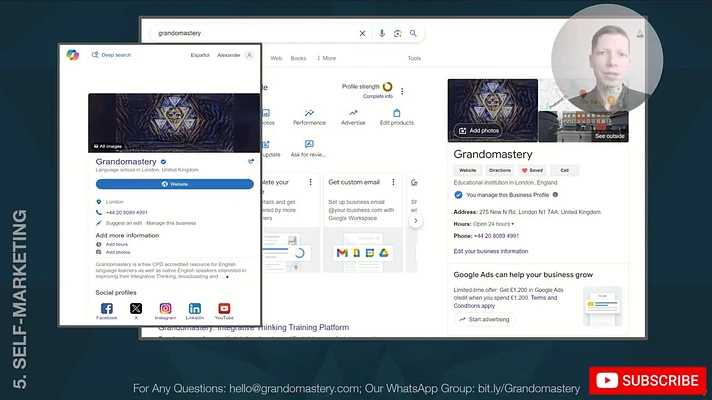This screenshot has height=400, width=712.
Task: Open Deep search in Bing panel
Action: point(111,55)
